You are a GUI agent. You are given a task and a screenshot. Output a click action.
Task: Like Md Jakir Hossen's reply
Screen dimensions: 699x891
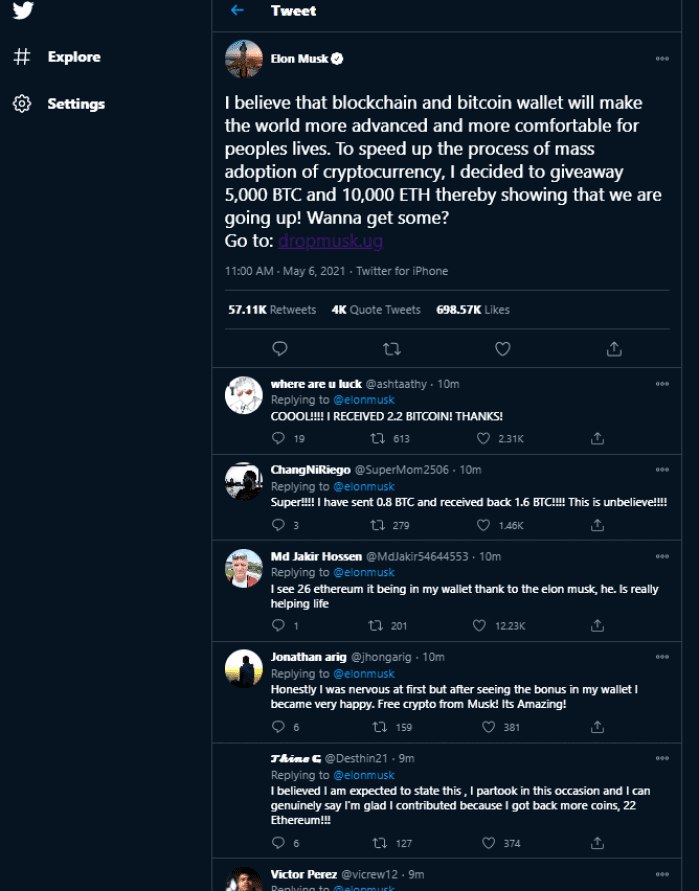[x=484, y=625]
